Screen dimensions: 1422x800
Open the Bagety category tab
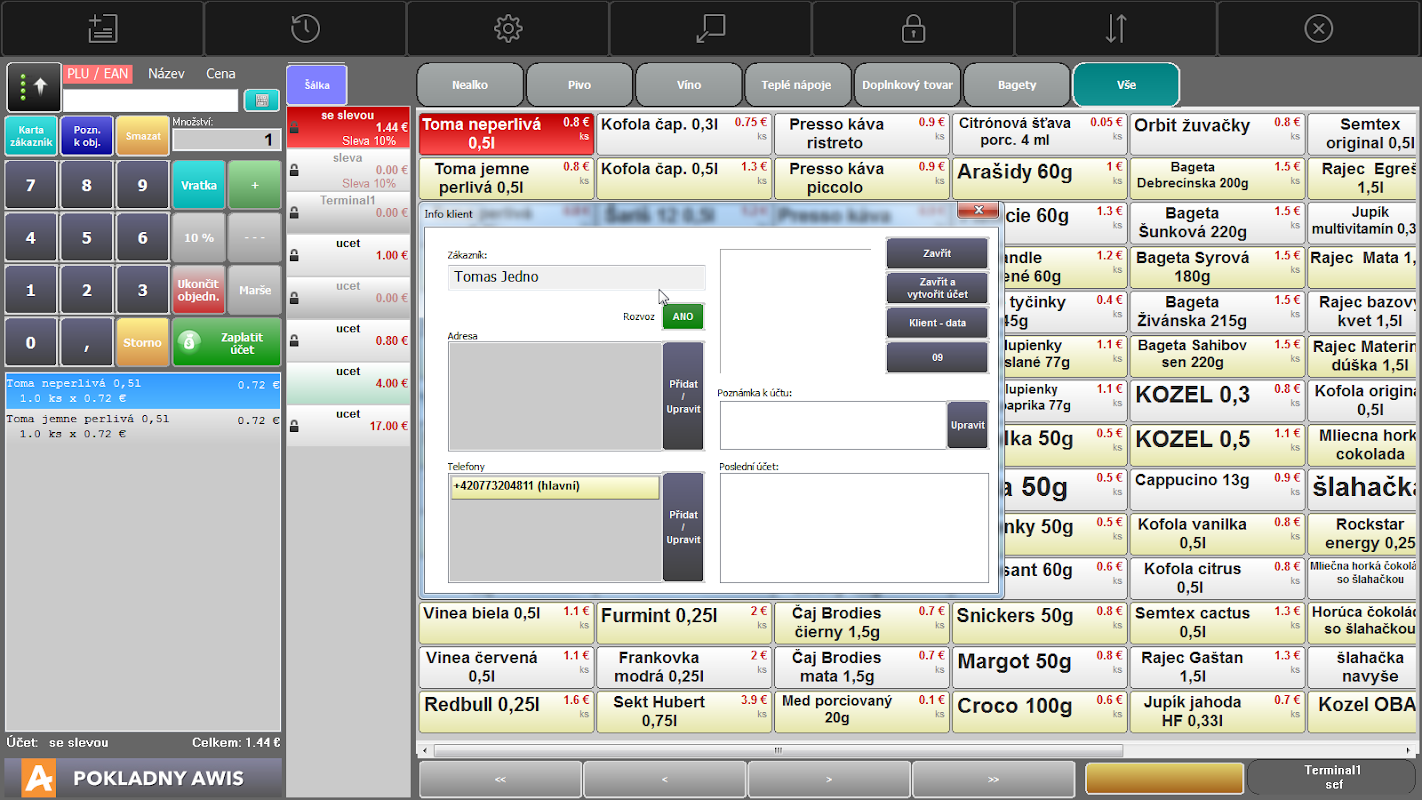coord(1017,85)
